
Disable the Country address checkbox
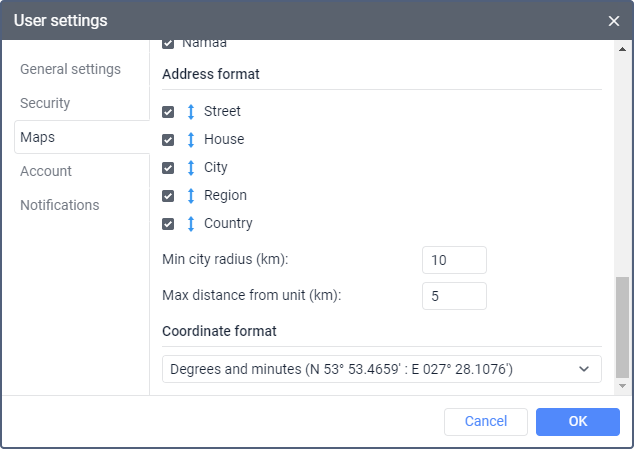(168, 224)
